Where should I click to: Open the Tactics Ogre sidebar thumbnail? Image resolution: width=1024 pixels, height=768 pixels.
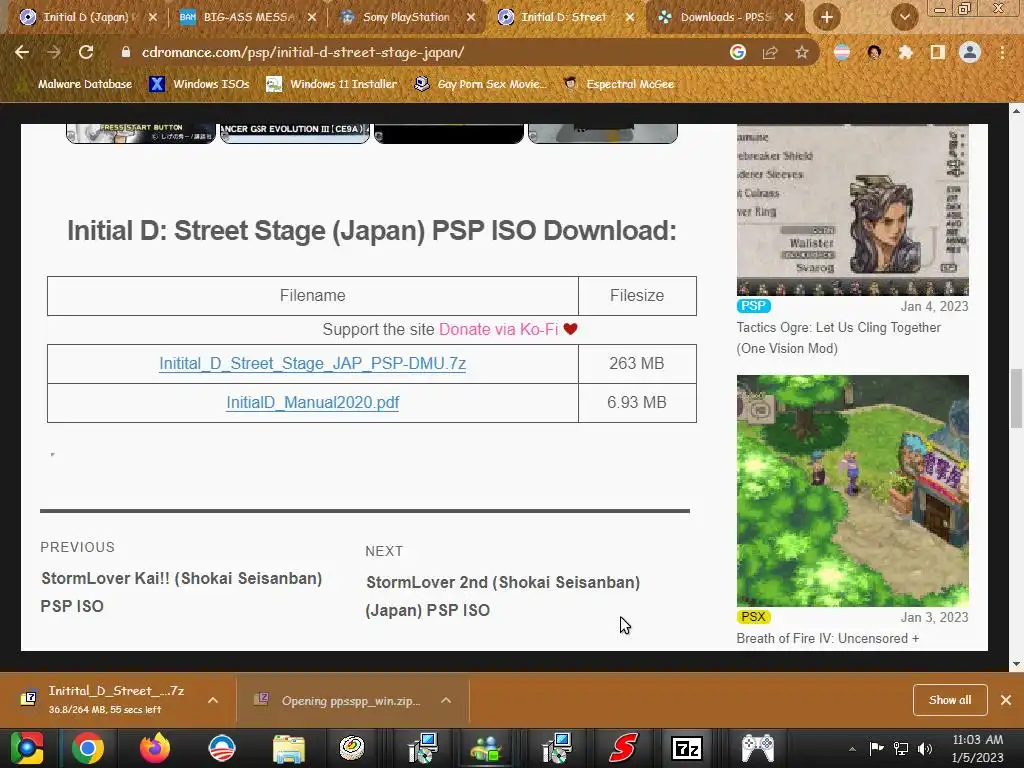(852, 210)
